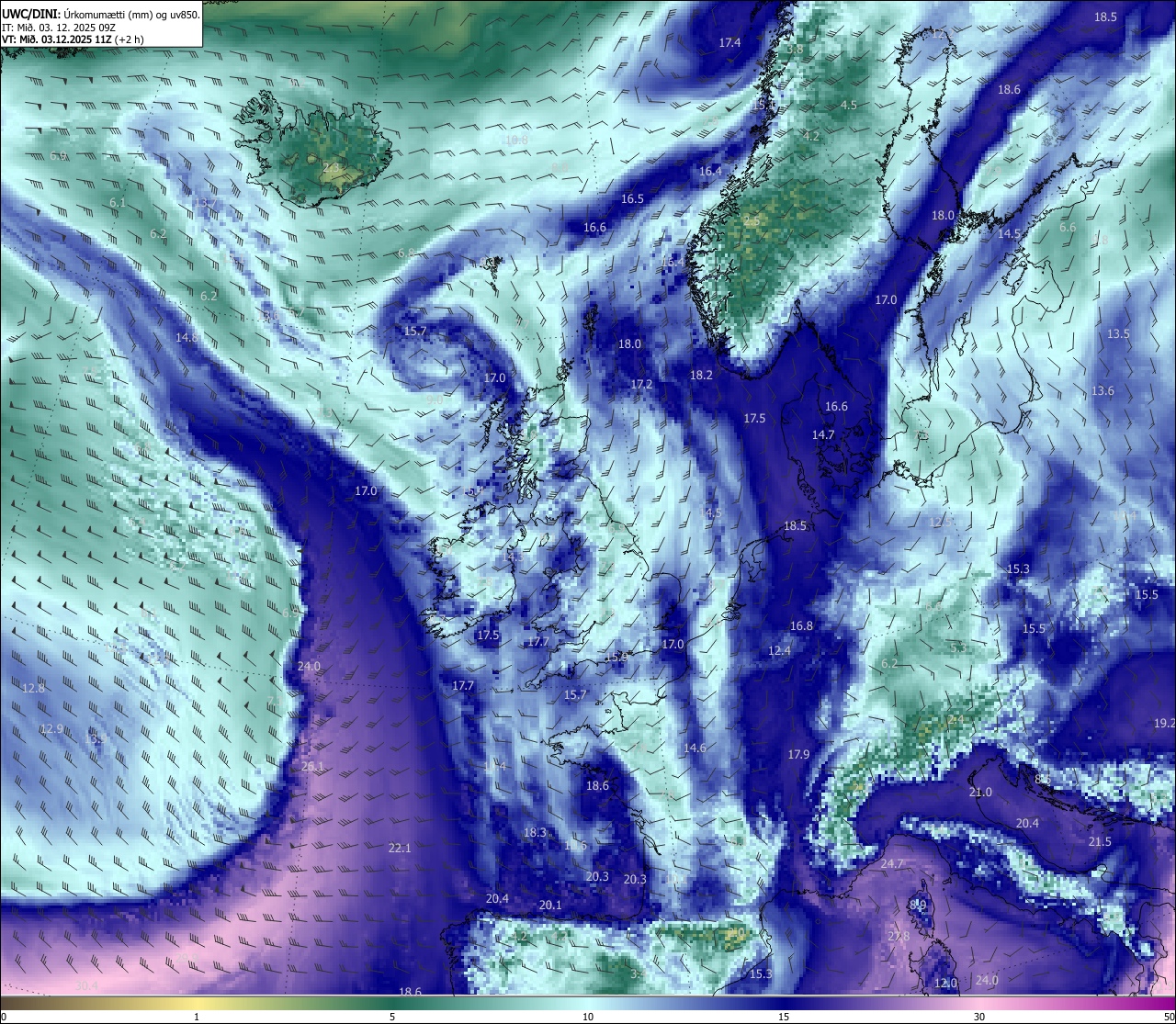Click the 30 tick on color scale
The image size is (1176, 1024).
[x=979, y=1017]
